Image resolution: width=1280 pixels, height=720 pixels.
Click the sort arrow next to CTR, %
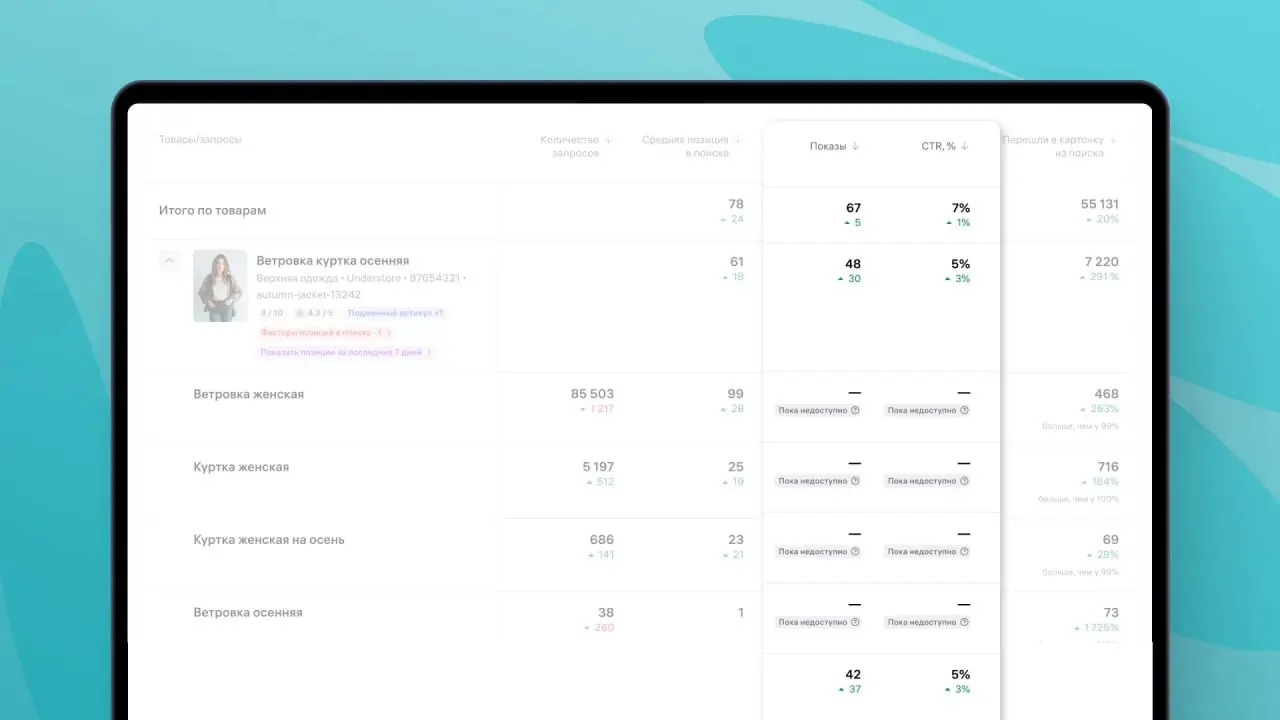964,146
